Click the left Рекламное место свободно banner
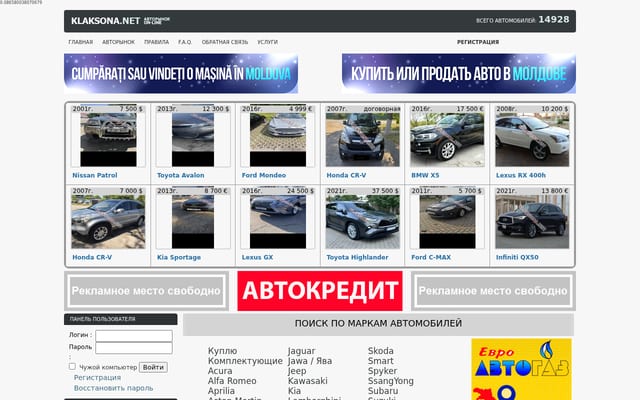640x400 pixels. point(146,291)
